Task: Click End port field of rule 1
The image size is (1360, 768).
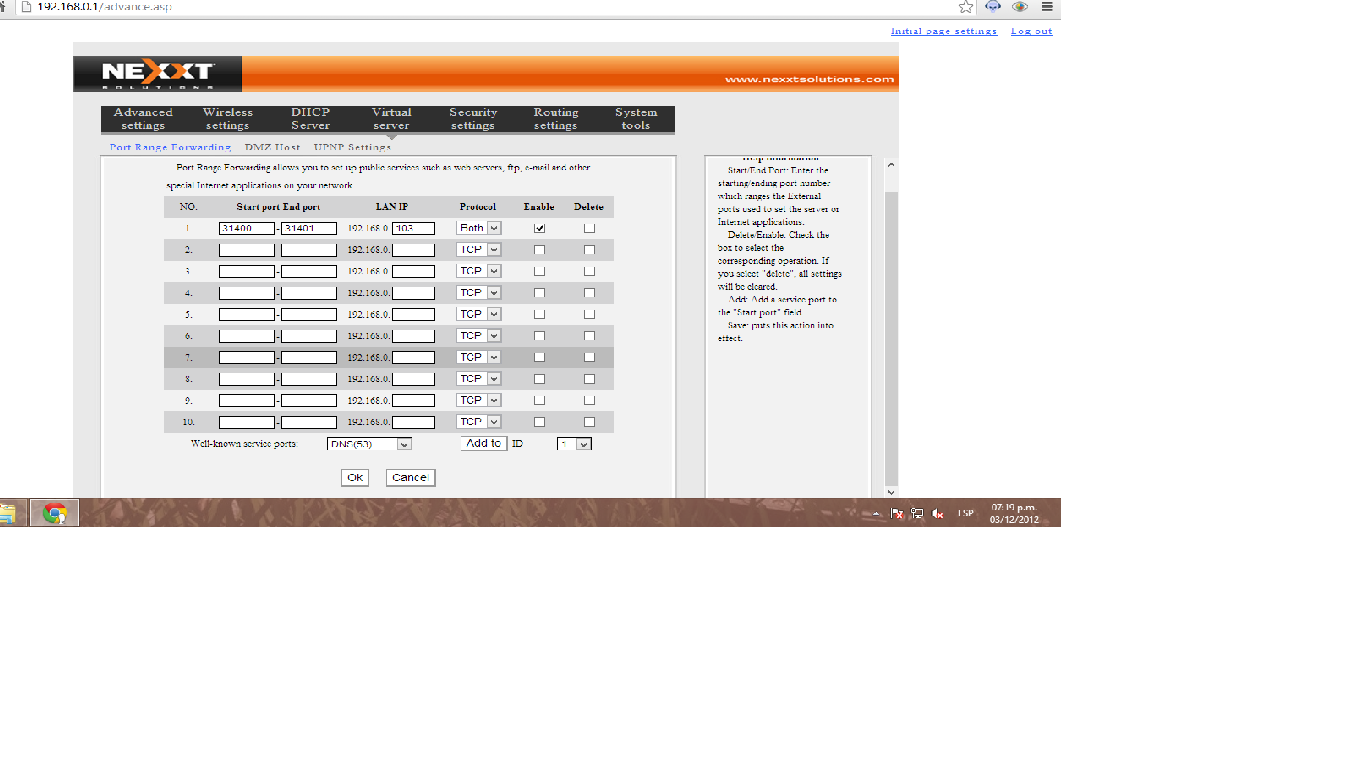Action: (309, 228)
